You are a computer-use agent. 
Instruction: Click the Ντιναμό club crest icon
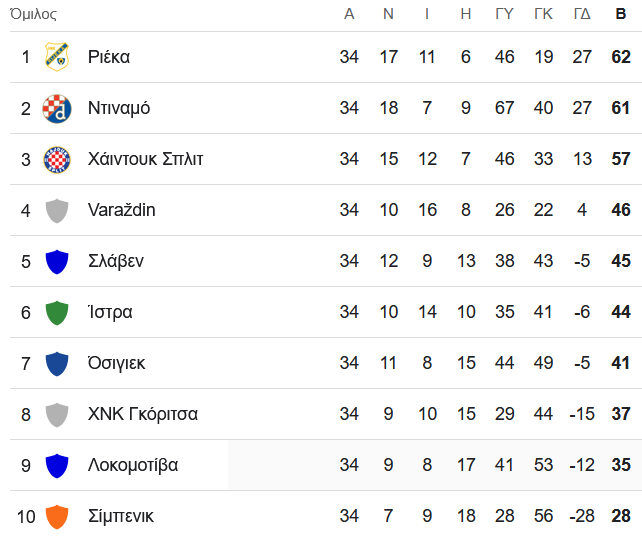[x=57, y=108]
